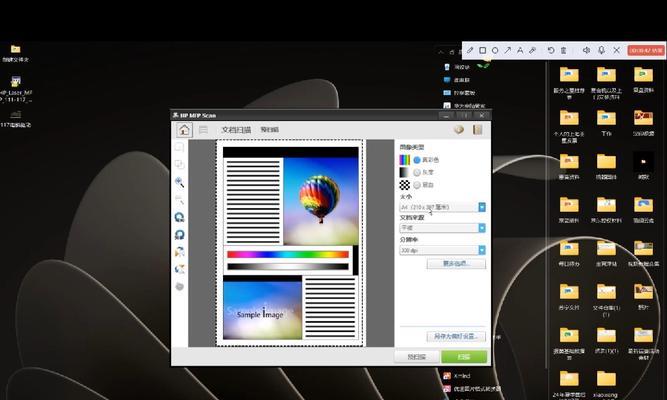This screenshot has width=667, height=400.
Task: Open the HP_Laser_MF desktop file
Action: (x=16, y=89)
